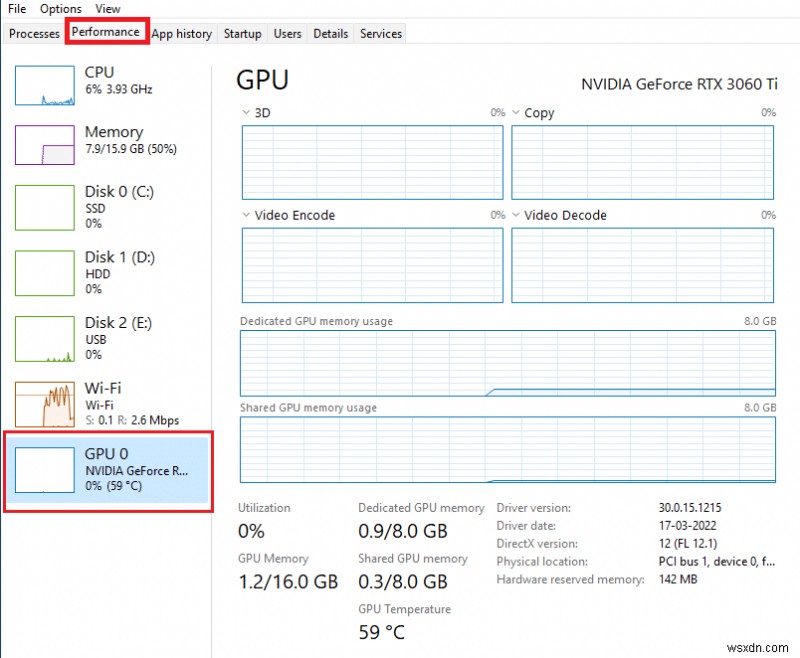Click the 0.3/8.0 GB shared memory value
Screen dimensions: 800x658
(x=403, y=582)
